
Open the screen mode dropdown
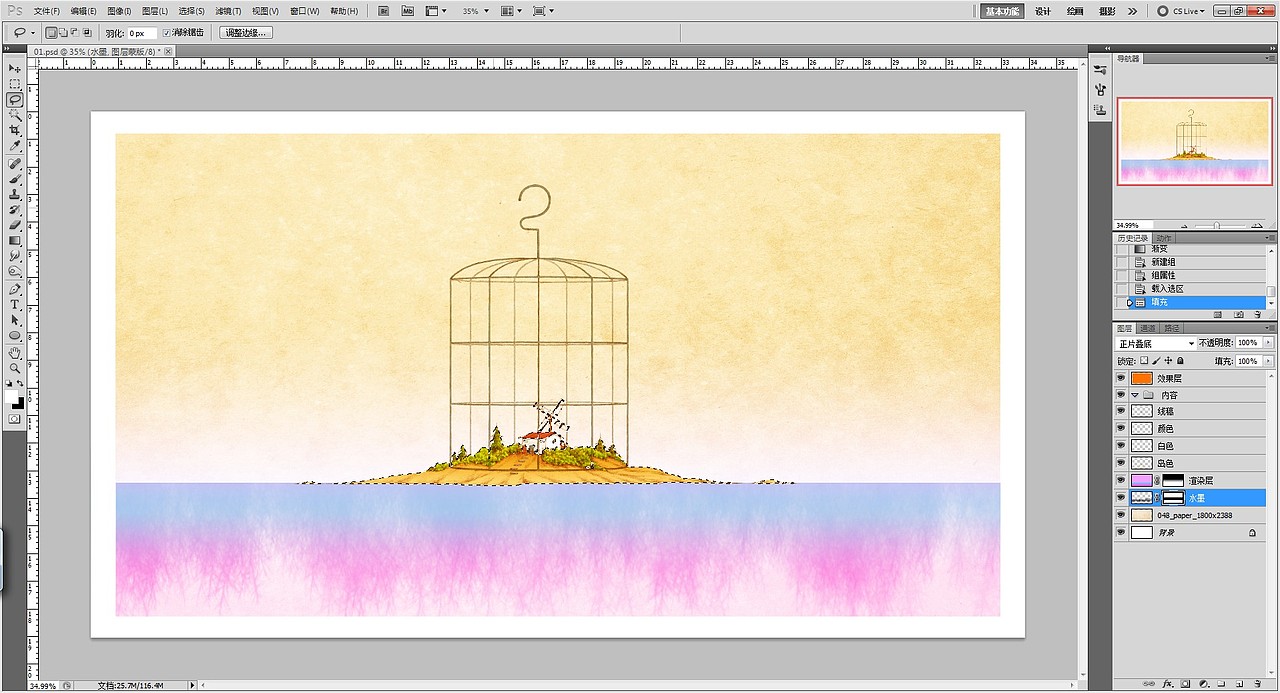544,11
